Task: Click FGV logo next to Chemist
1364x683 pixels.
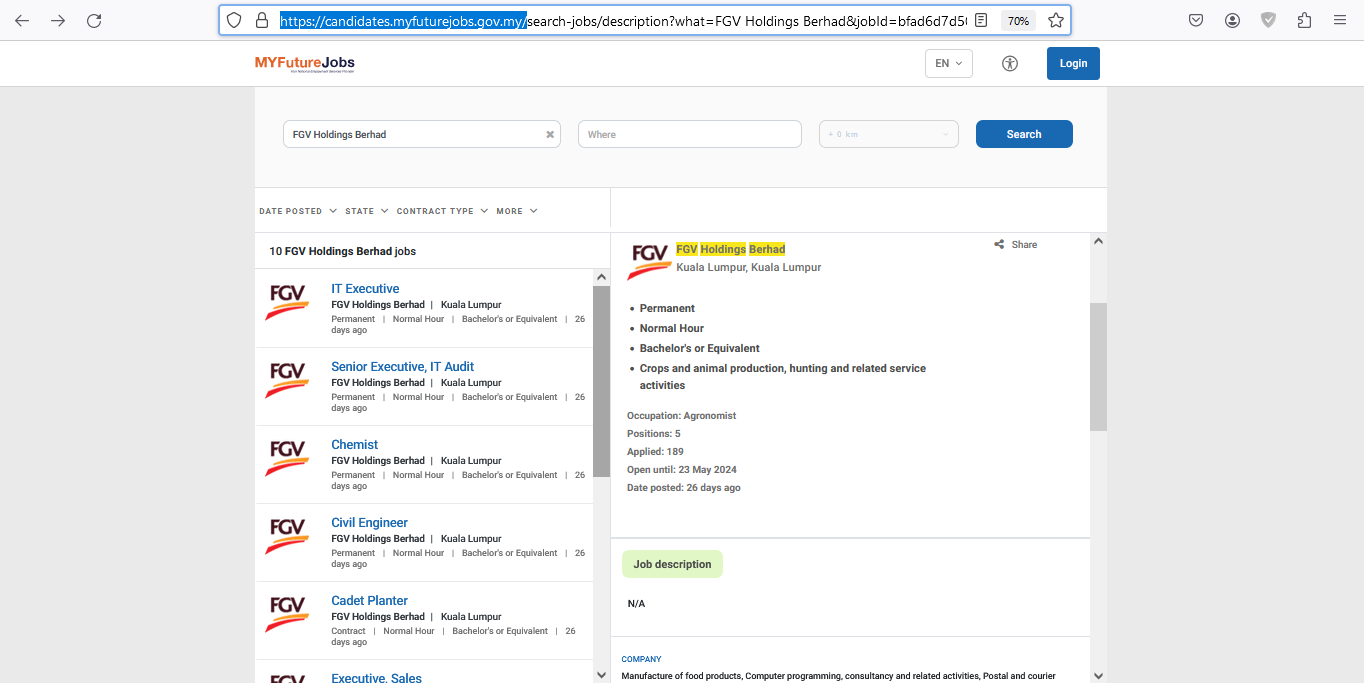Action: [x=287, y=458]
